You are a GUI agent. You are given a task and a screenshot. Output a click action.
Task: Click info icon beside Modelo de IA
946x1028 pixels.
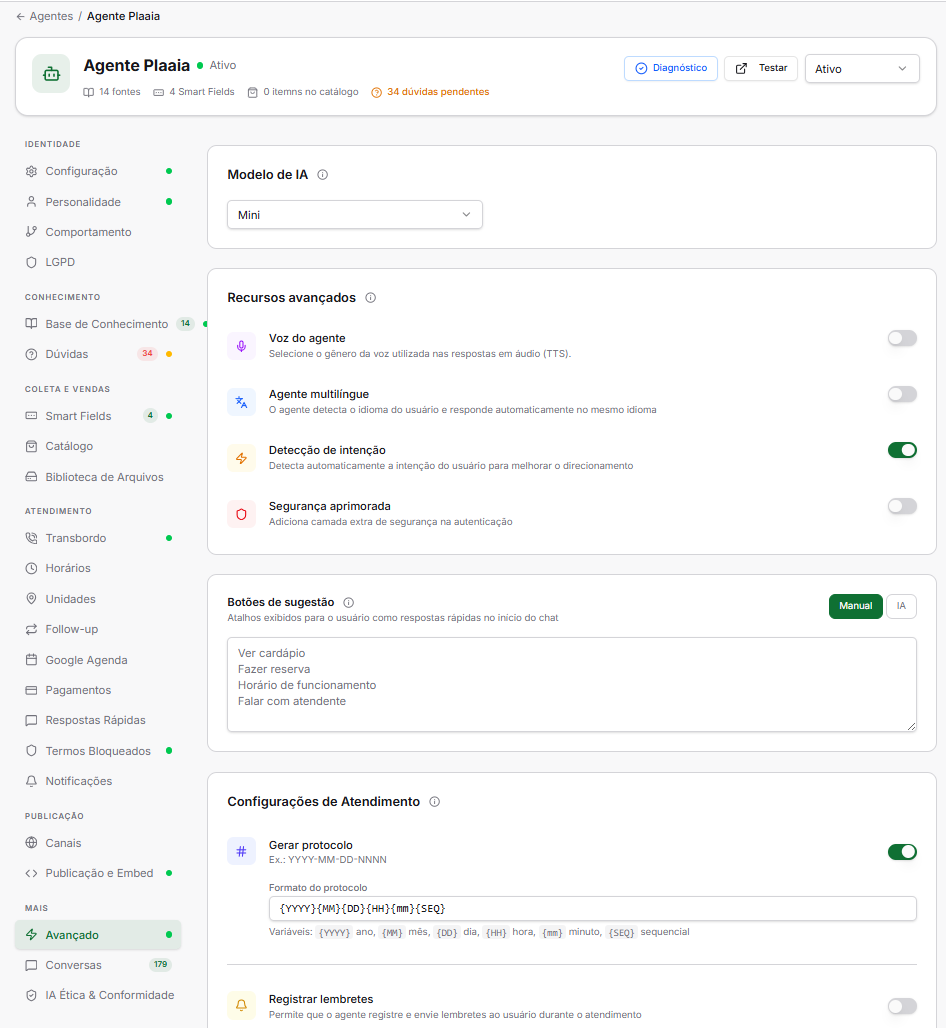click(x=323, y=175)
